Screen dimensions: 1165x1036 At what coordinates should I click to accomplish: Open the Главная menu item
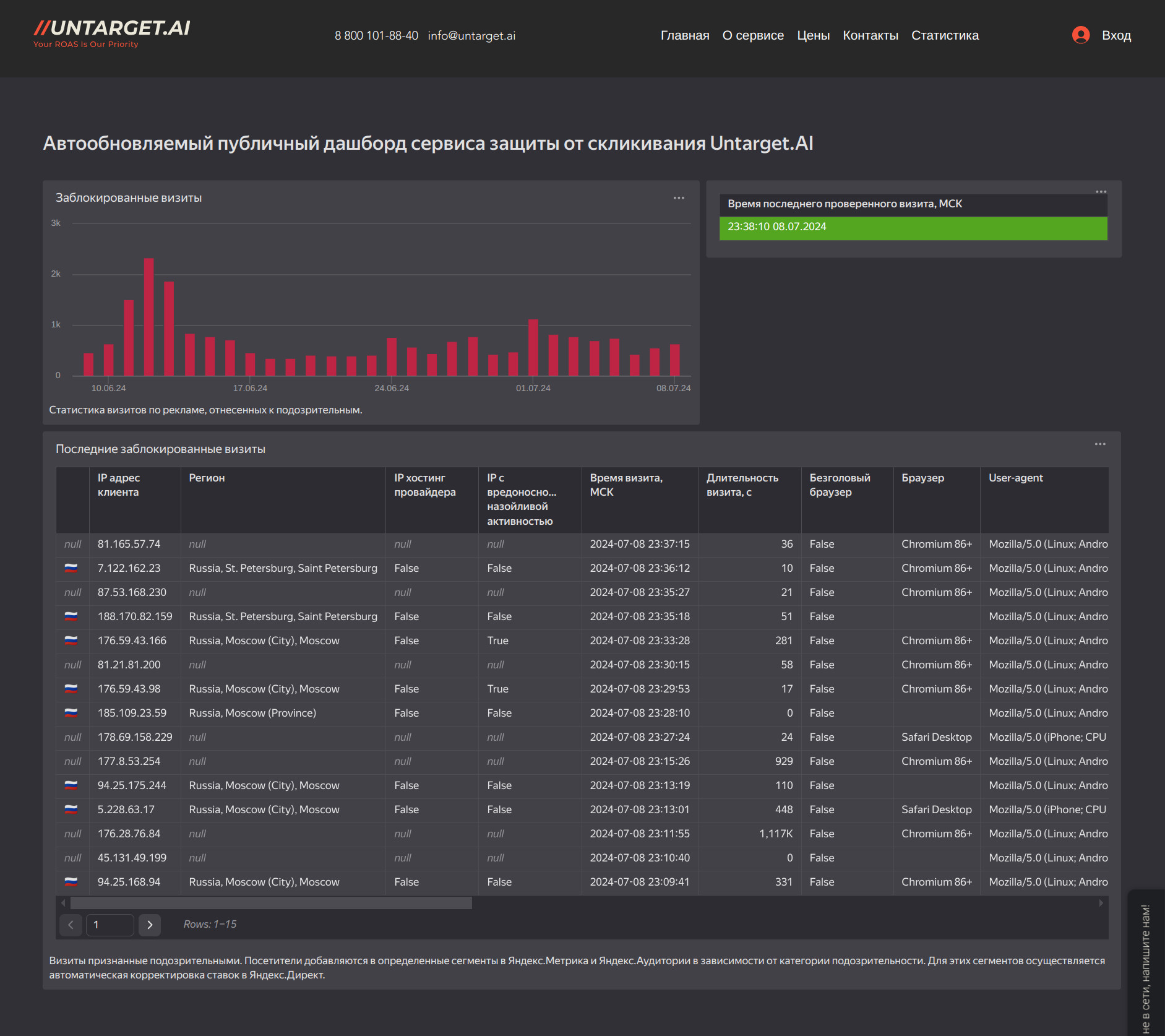click(x=684, y=35)
